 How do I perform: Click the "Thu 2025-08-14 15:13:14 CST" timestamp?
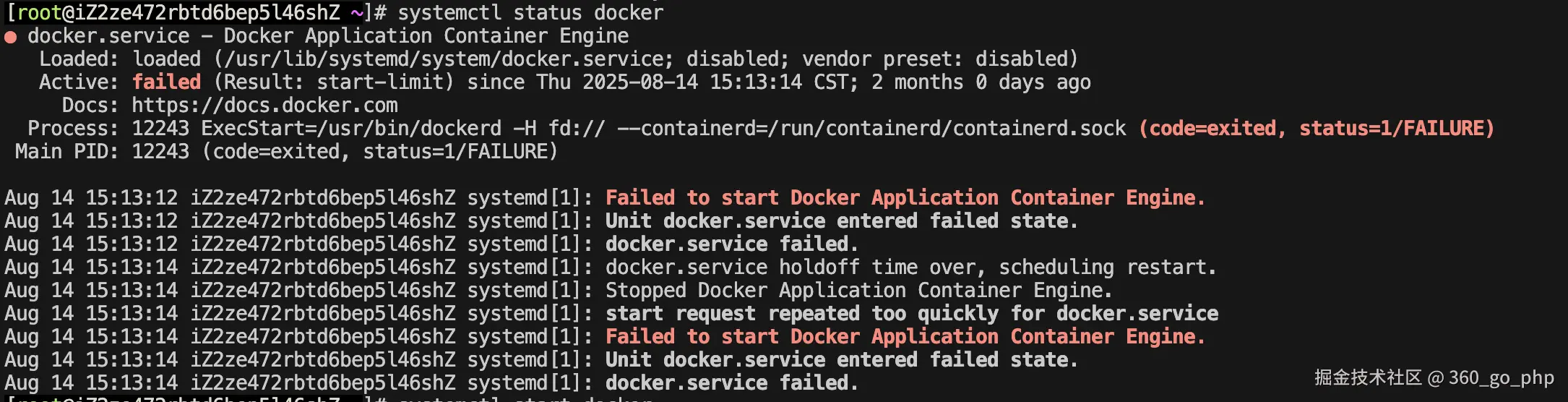pyautogui.click(x=697, y=82)
